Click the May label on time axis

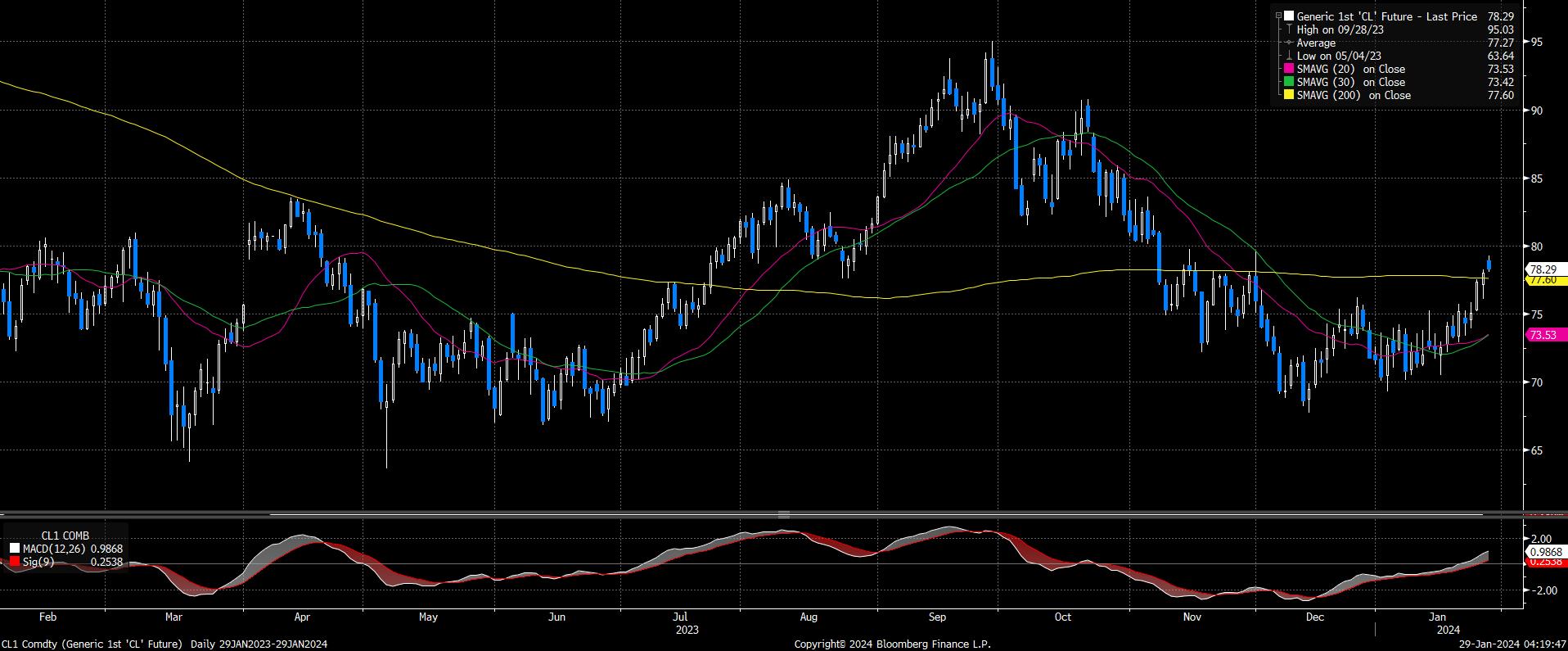point(428,617)
